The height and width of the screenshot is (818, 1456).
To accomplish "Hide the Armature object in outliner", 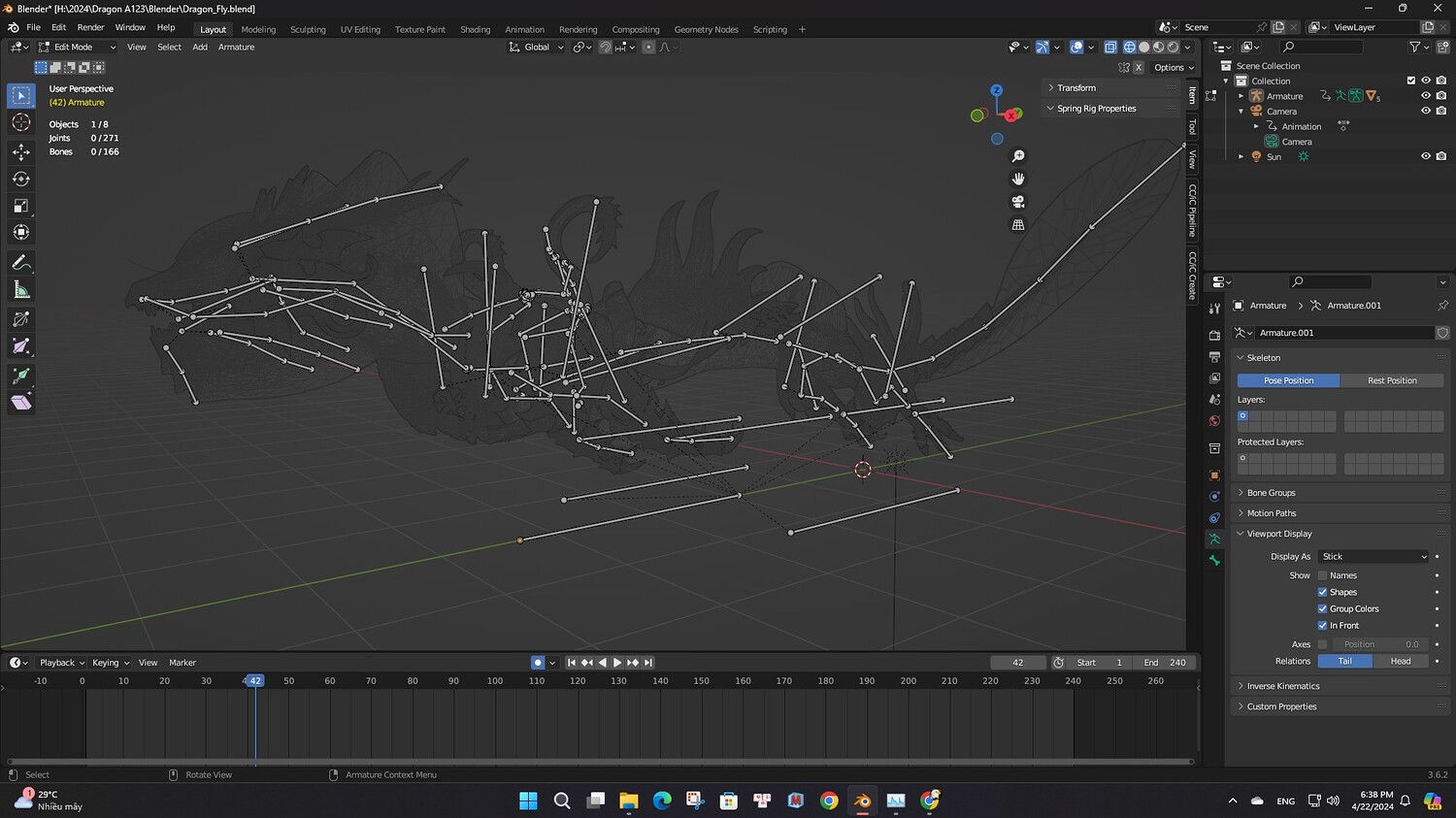I will click(1426, 96).
